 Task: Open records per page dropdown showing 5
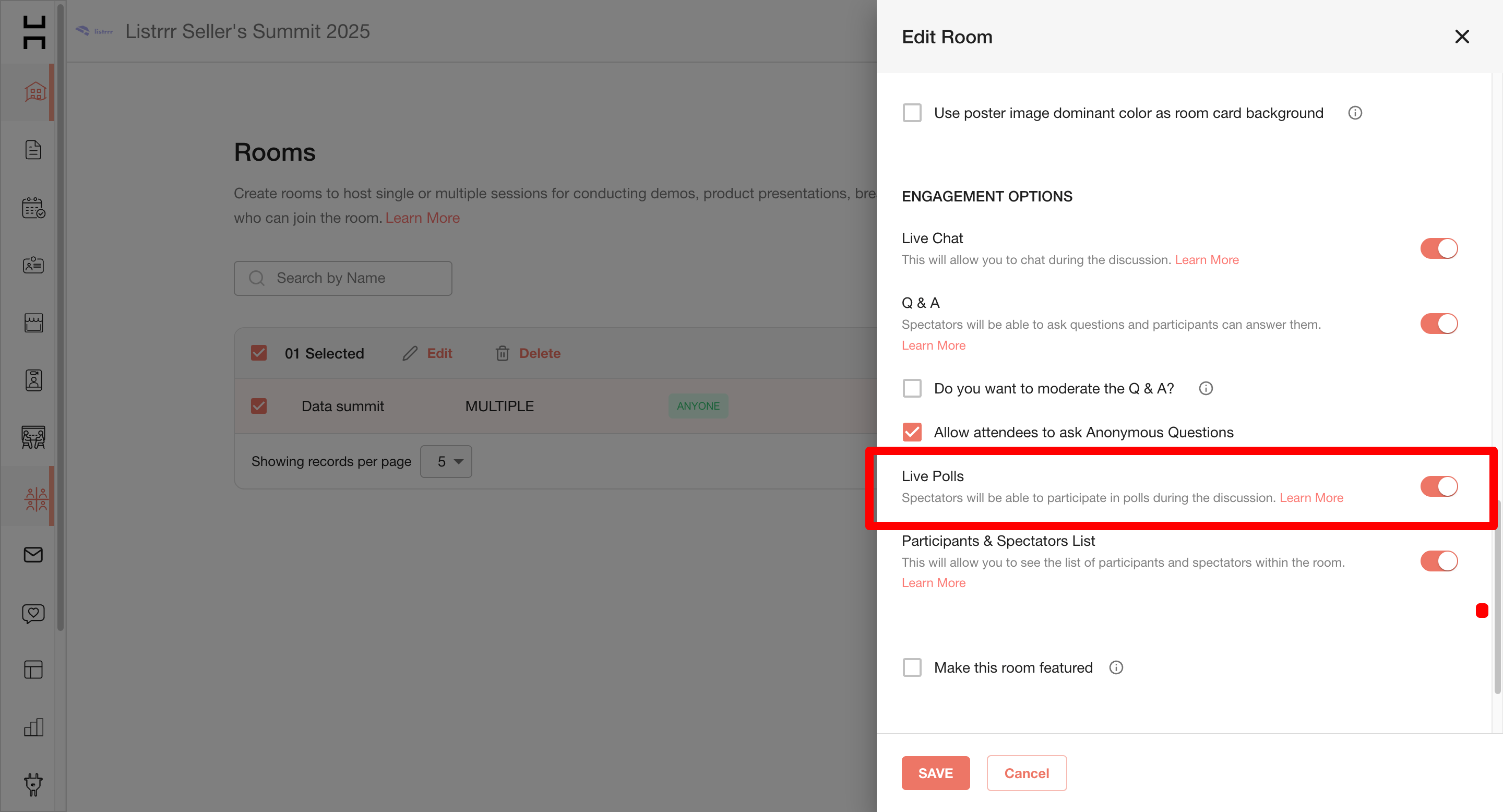[446, 461]
